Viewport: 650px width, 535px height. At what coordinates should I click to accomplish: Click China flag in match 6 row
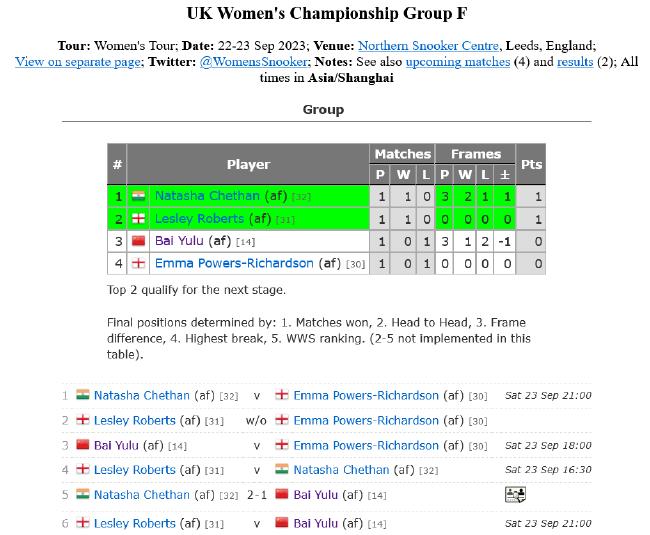coord(282,523)
